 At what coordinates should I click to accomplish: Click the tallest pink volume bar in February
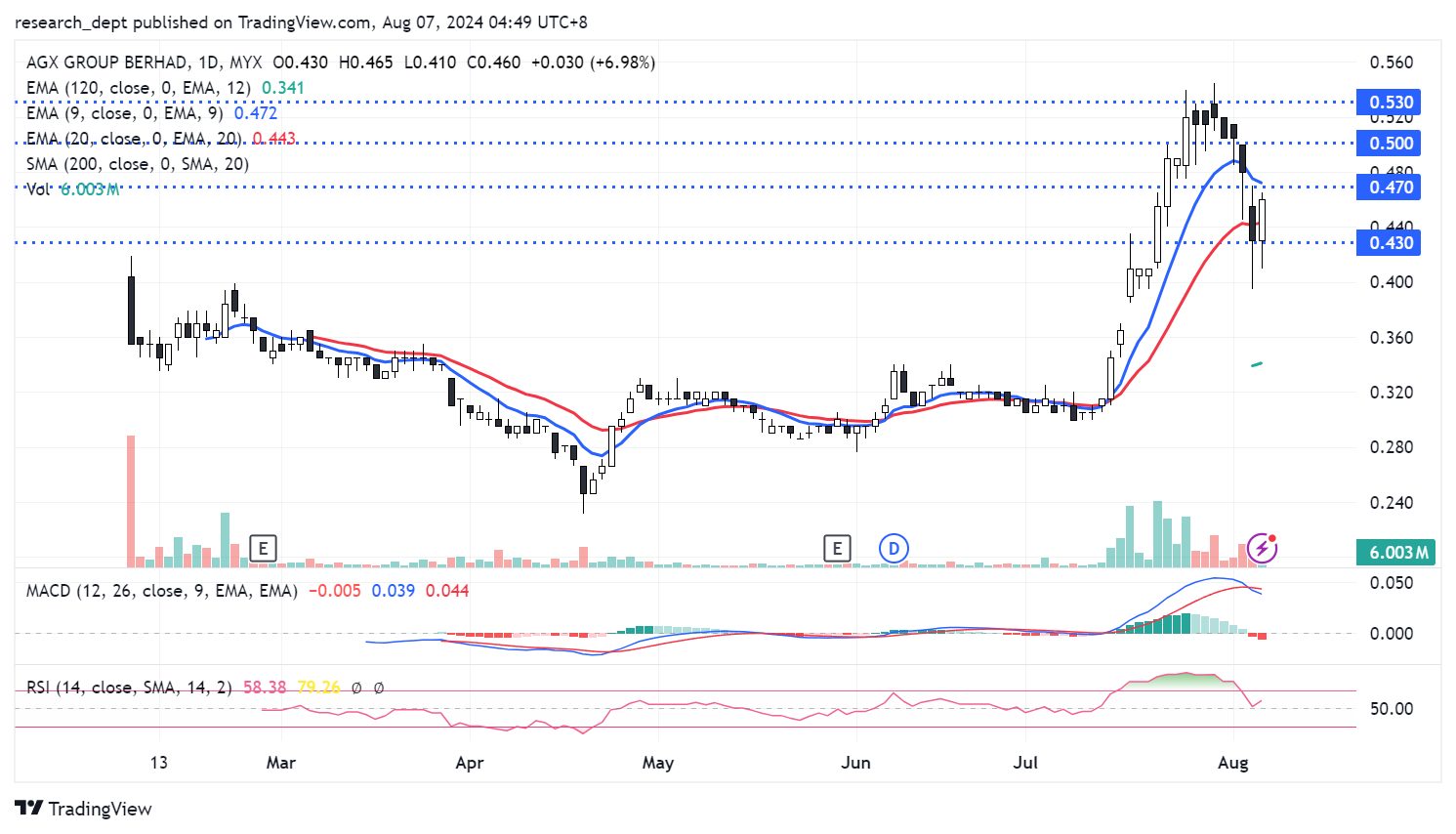tap(131, 500)
